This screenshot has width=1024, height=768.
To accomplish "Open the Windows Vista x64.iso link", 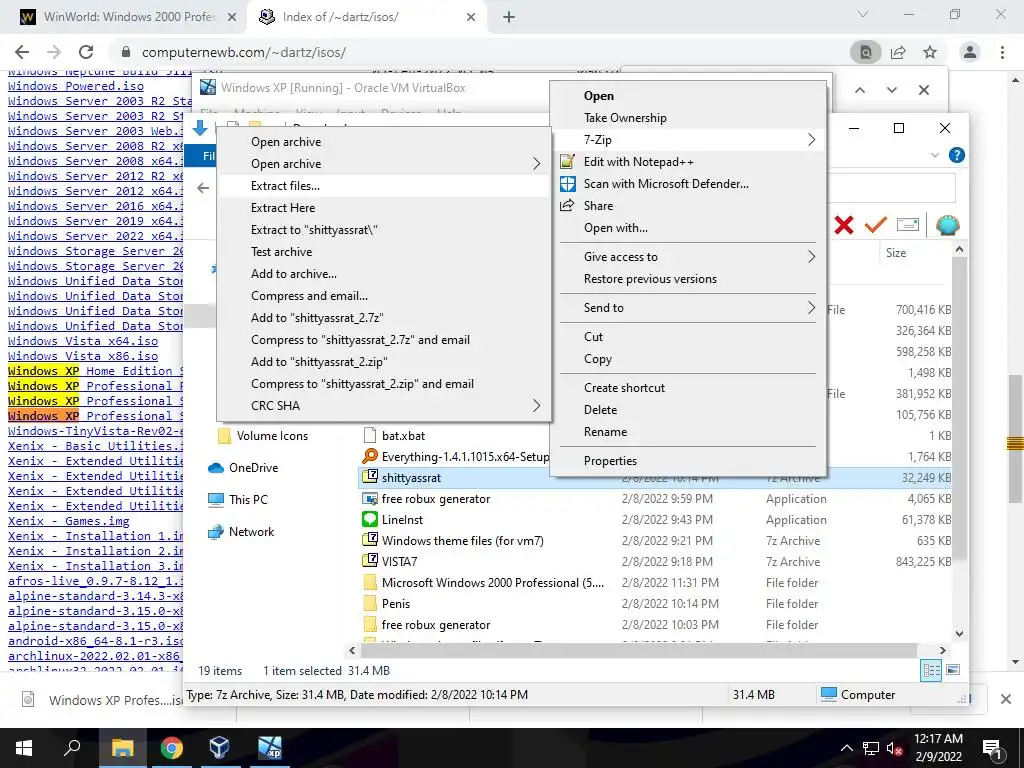I will click(x=83, y=341).
